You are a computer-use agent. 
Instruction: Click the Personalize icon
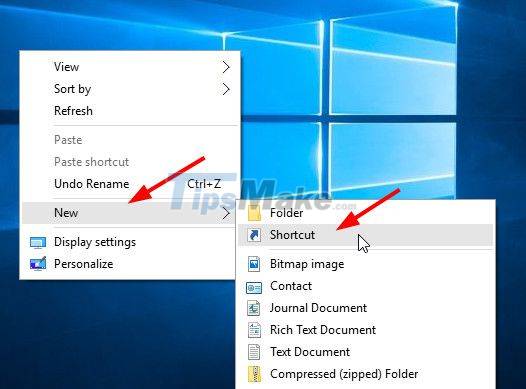[38, 264]
